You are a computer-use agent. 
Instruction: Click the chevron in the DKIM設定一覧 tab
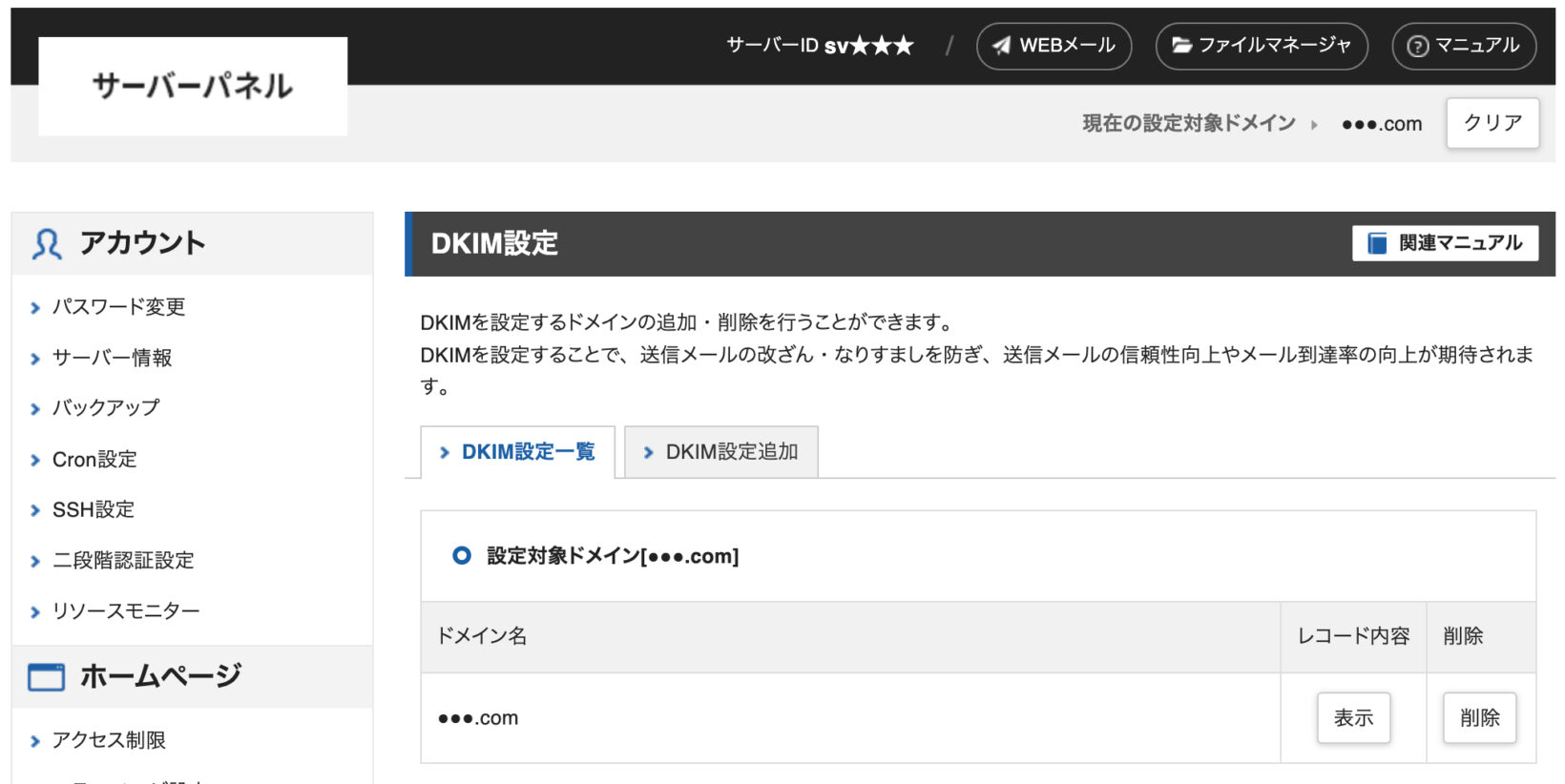445,453
